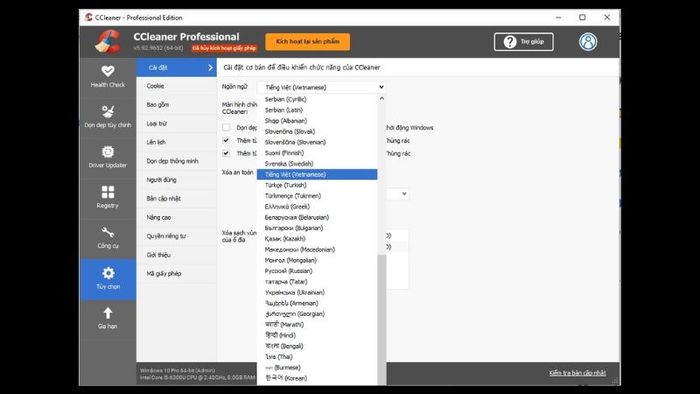The image size is (700, 394).
Task: Select highlighted Tiếng Việt (Vietnamese) option
Action: coord(317,174)
